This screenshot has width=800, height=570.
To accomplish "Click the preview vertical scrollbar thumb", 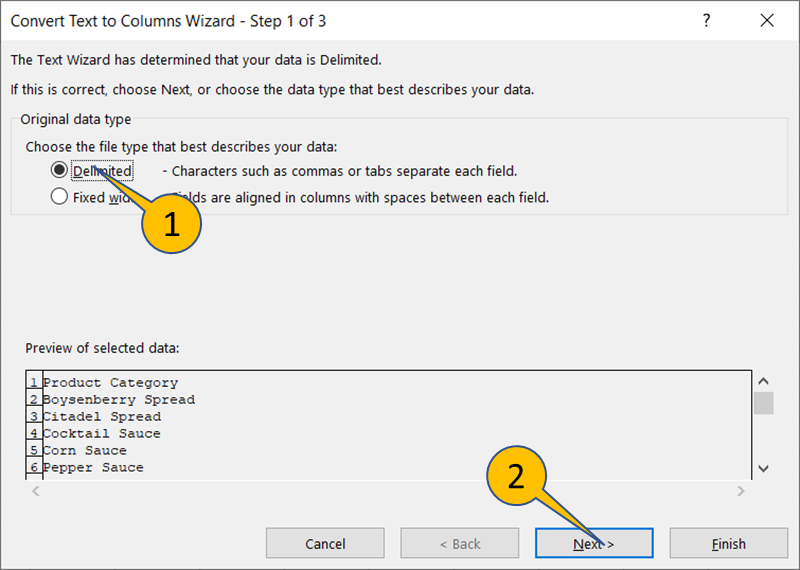I will pos(764,403).
